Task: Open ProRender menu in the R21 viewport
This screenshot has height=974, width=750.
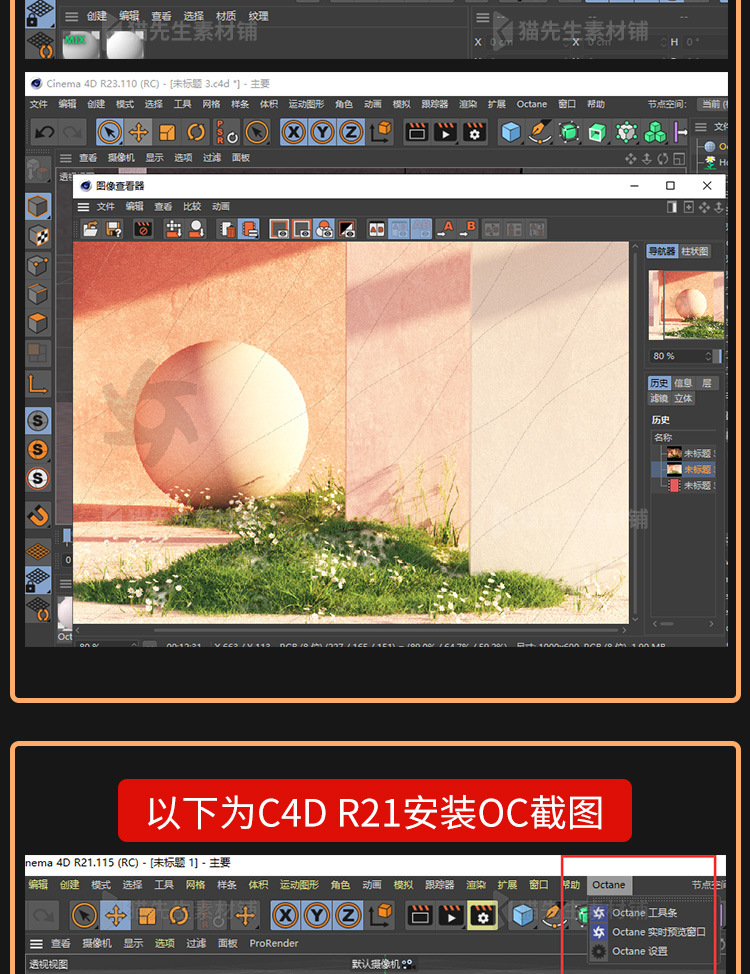Action: 273,943
